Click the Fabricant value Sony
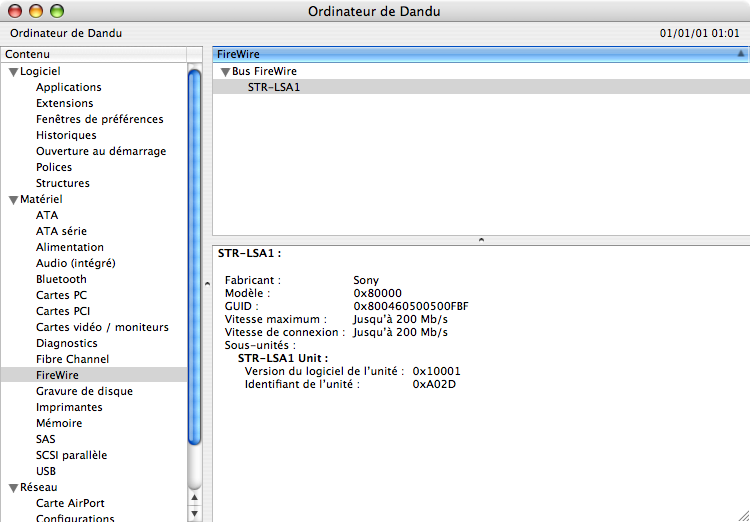The image size is (750, 522). [x=366, y=280]
